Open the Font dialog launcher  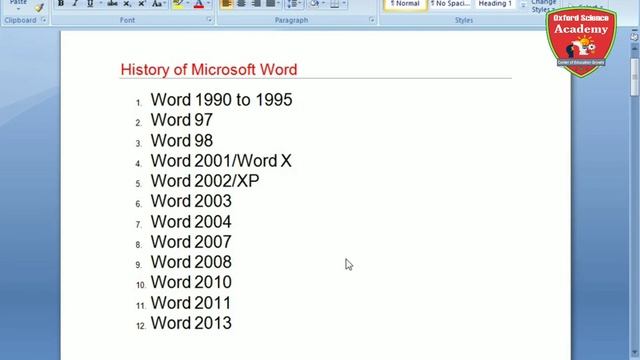[x=210, y=20]
